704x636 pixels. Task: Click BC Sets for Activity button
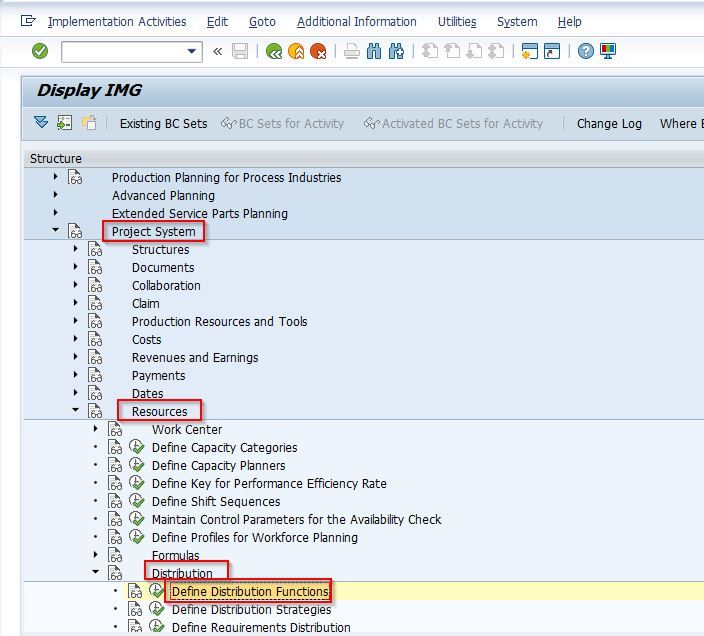tap(282, 123)
